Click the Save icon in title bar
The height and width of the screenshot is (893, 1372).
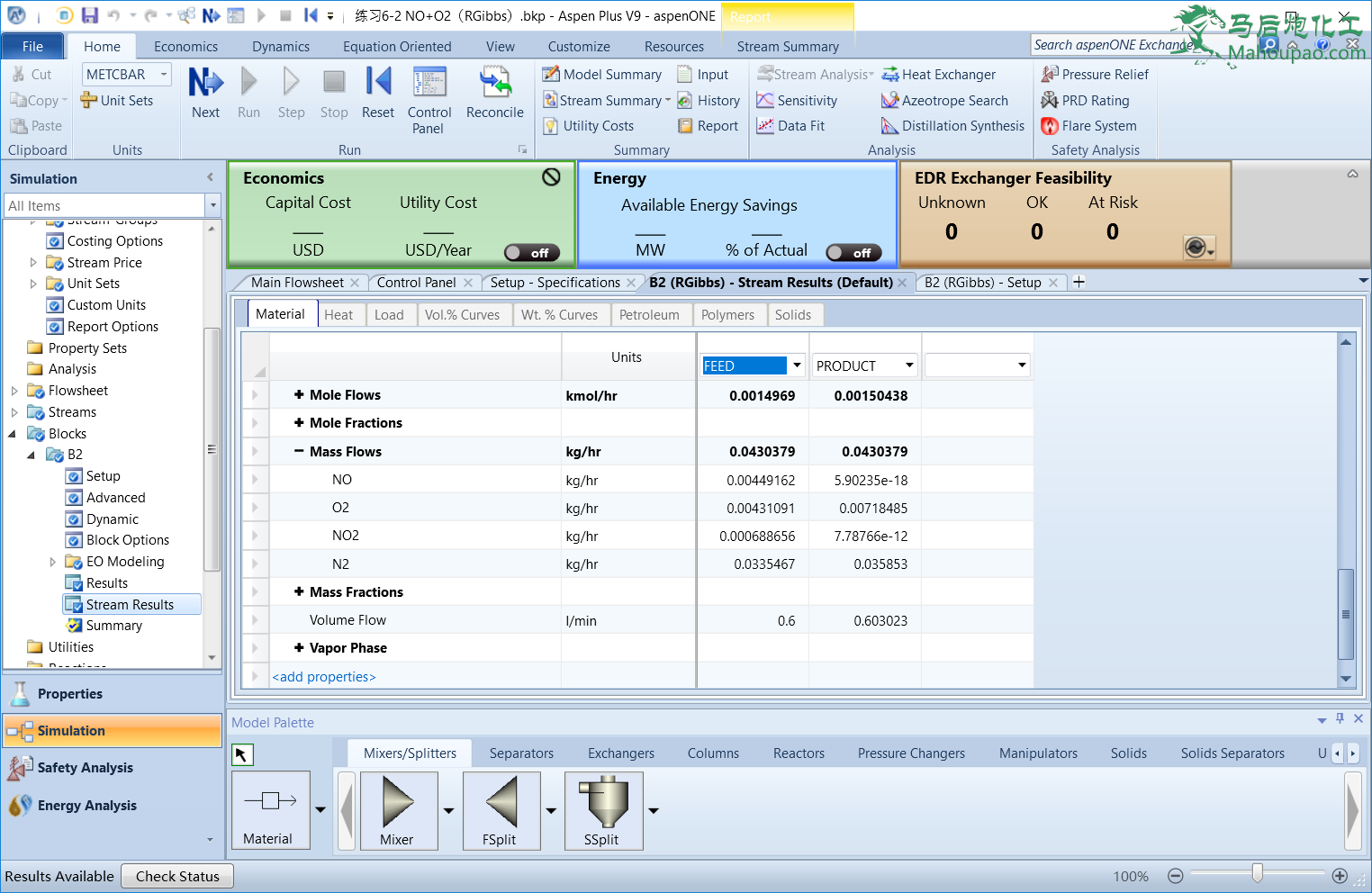(x=89, y=15)
